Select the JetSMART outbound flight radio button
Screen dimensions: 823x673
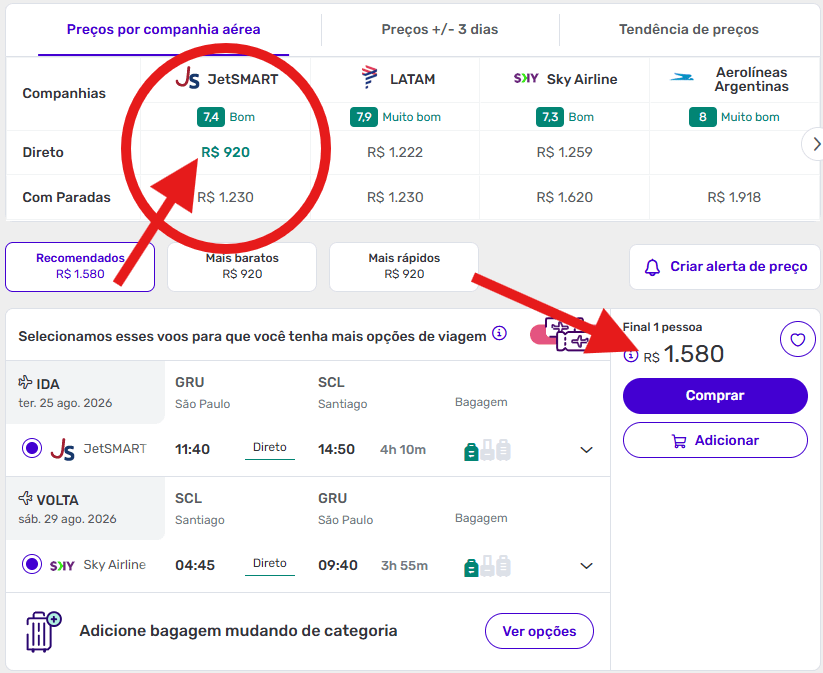tap(31, 449)
